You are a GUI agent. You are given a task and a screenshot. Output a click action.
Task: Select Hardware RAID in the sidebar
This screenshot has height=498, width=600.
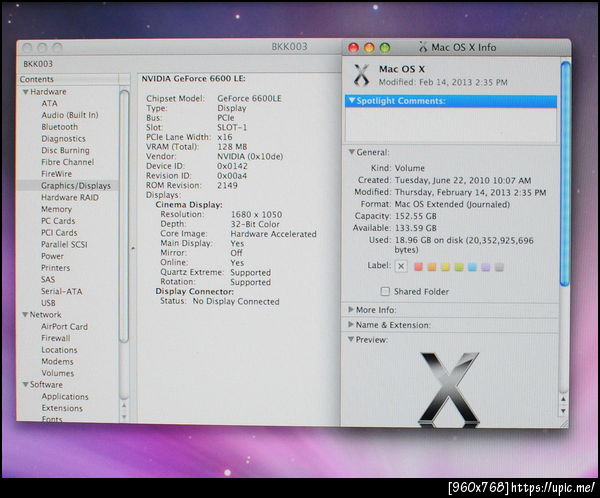click(x=70, y=198)
